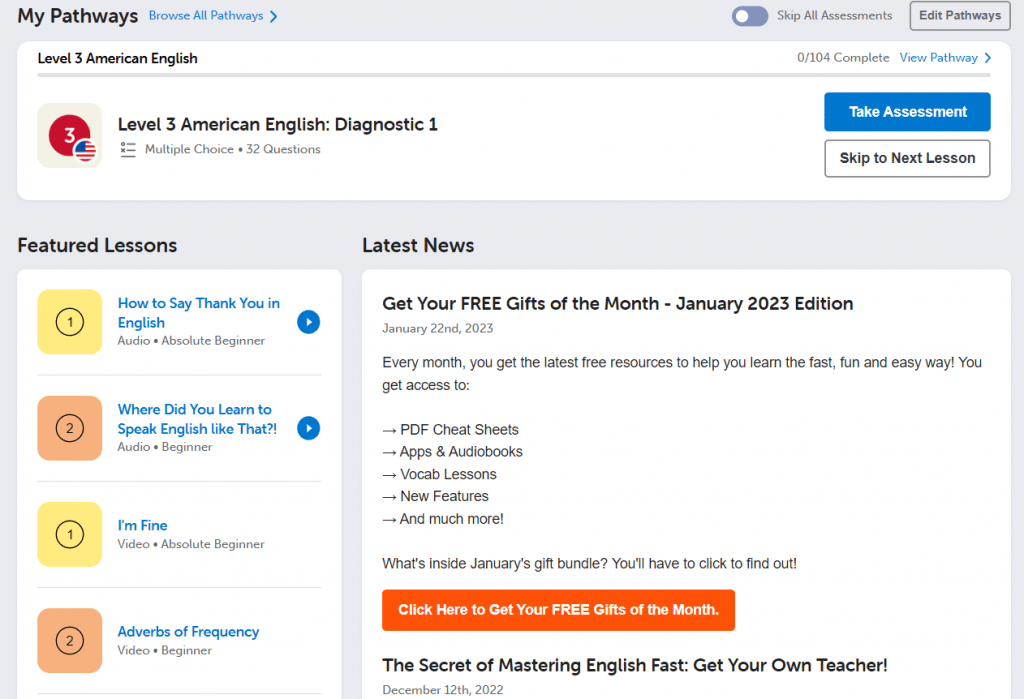Screen dimensions: 1024x699
Task: Click 'Video • Absolute Beginner' label
Action: point(191,544)
